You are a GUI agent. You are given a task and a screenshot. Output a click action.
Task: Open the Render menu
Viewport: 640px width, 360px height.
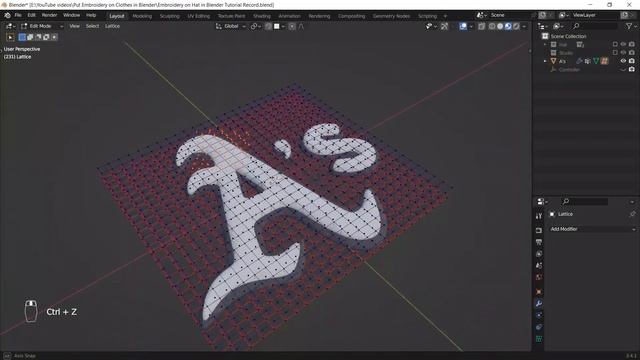pos(49,15)
